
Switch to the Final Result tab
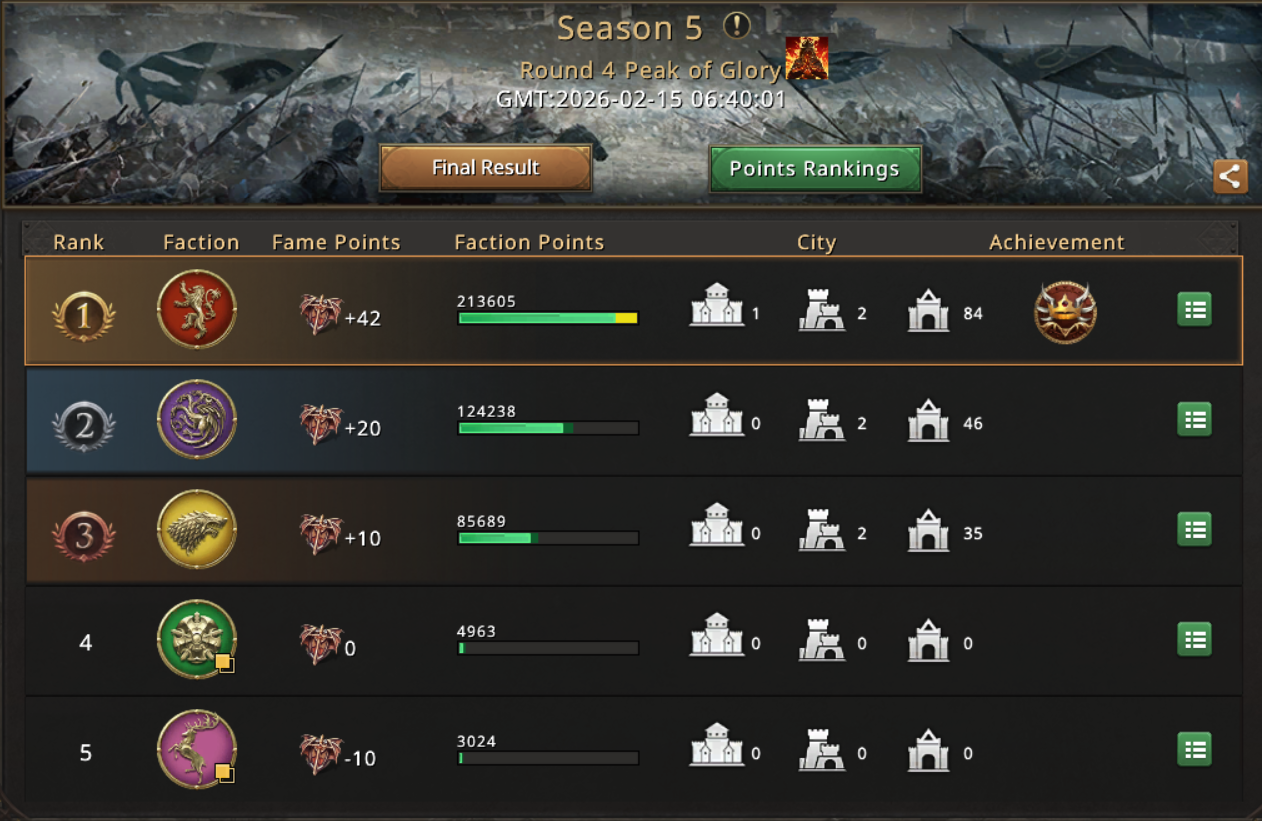point(486,168)
